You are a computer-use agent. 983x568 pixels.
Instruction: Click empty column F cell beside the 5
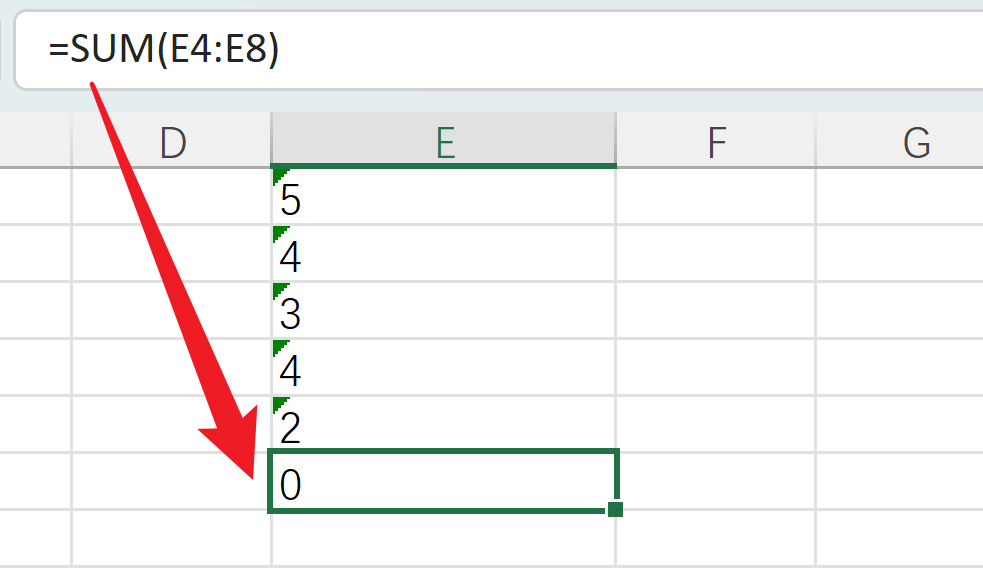click(716, 199)
